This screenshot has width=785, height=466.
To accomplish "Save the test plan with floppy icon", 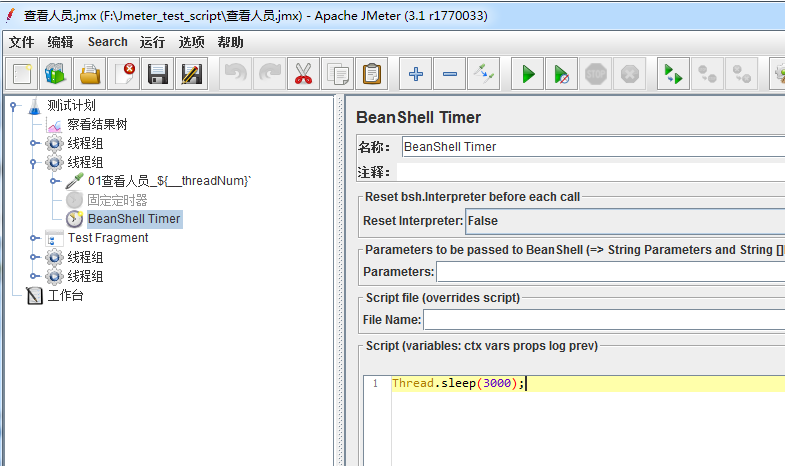I will click(x=158, y=74).
